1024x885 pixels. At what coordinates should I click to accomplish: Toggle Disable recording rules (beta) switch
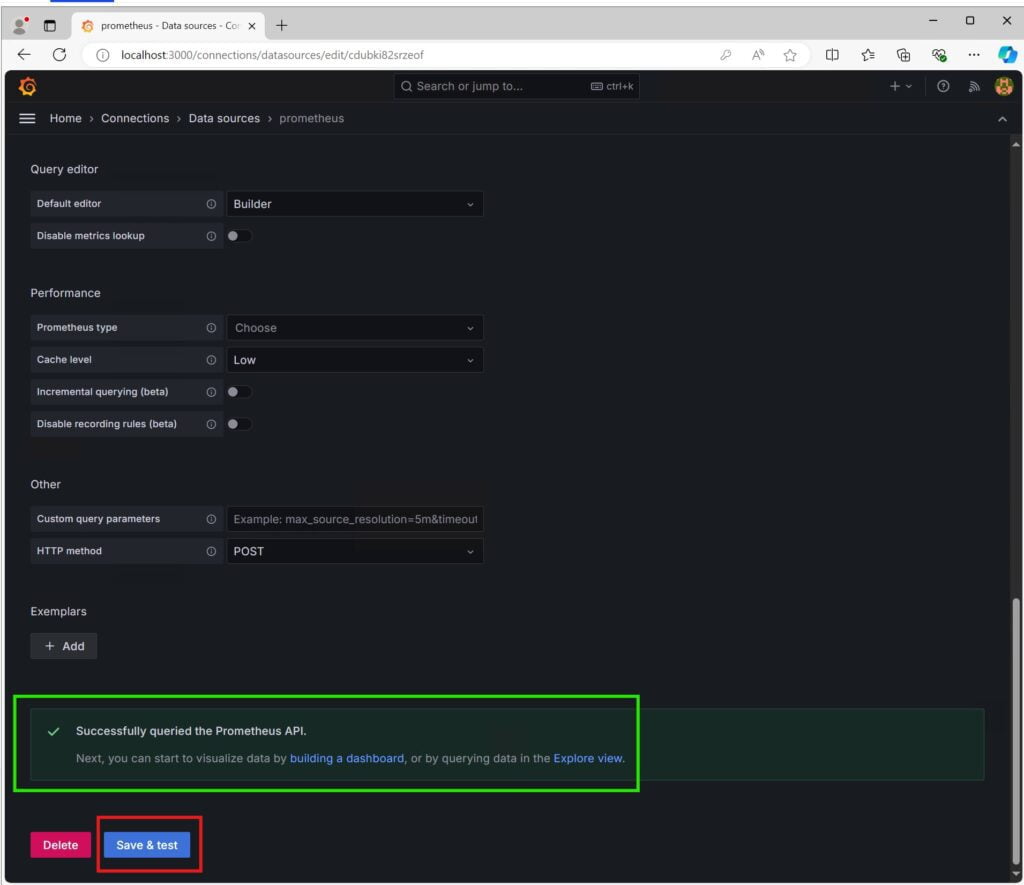click(239, 424)
